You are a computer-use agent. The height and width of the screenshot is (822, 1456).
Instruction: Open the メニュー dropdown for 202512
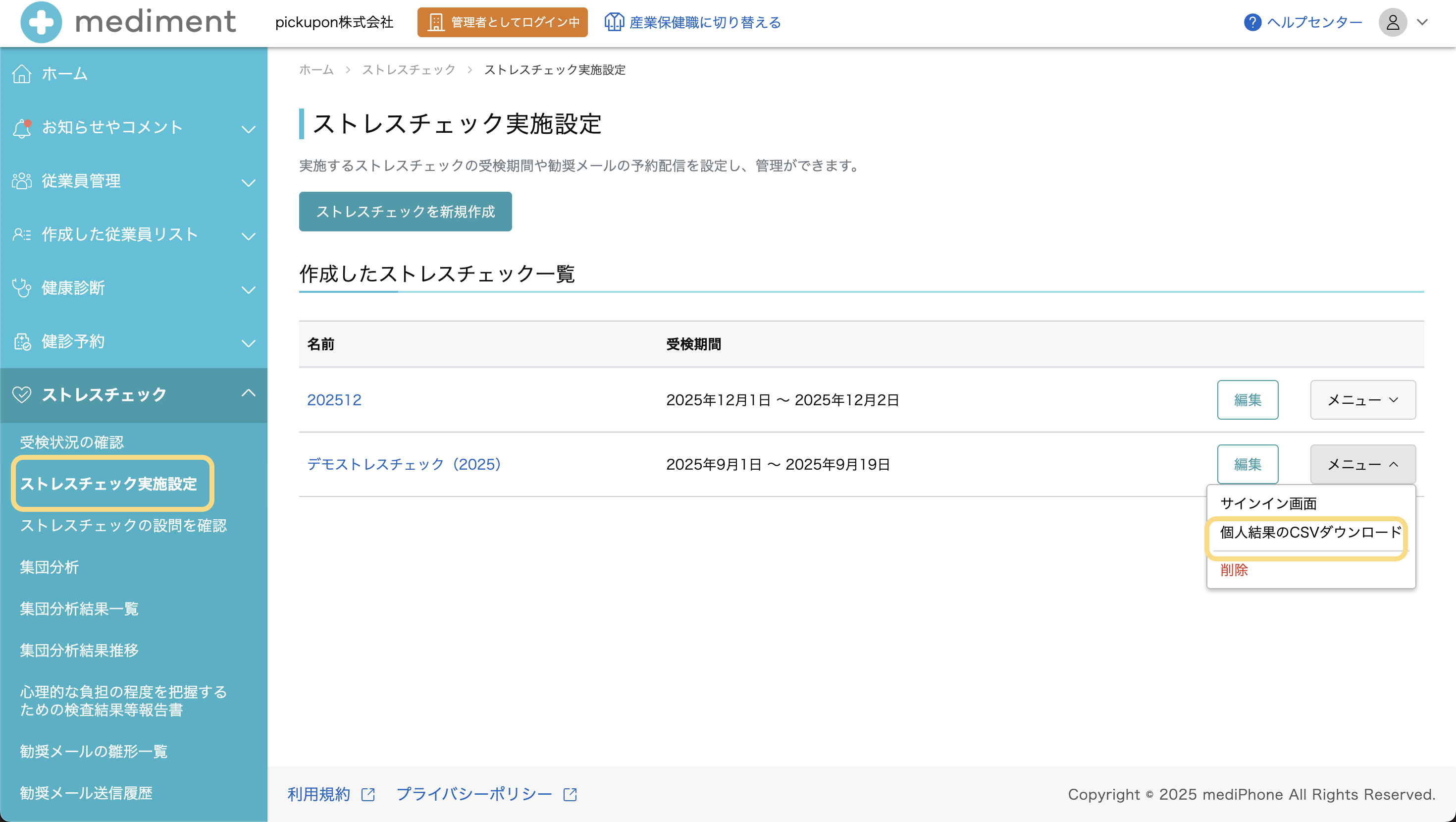click(1362, 400)
